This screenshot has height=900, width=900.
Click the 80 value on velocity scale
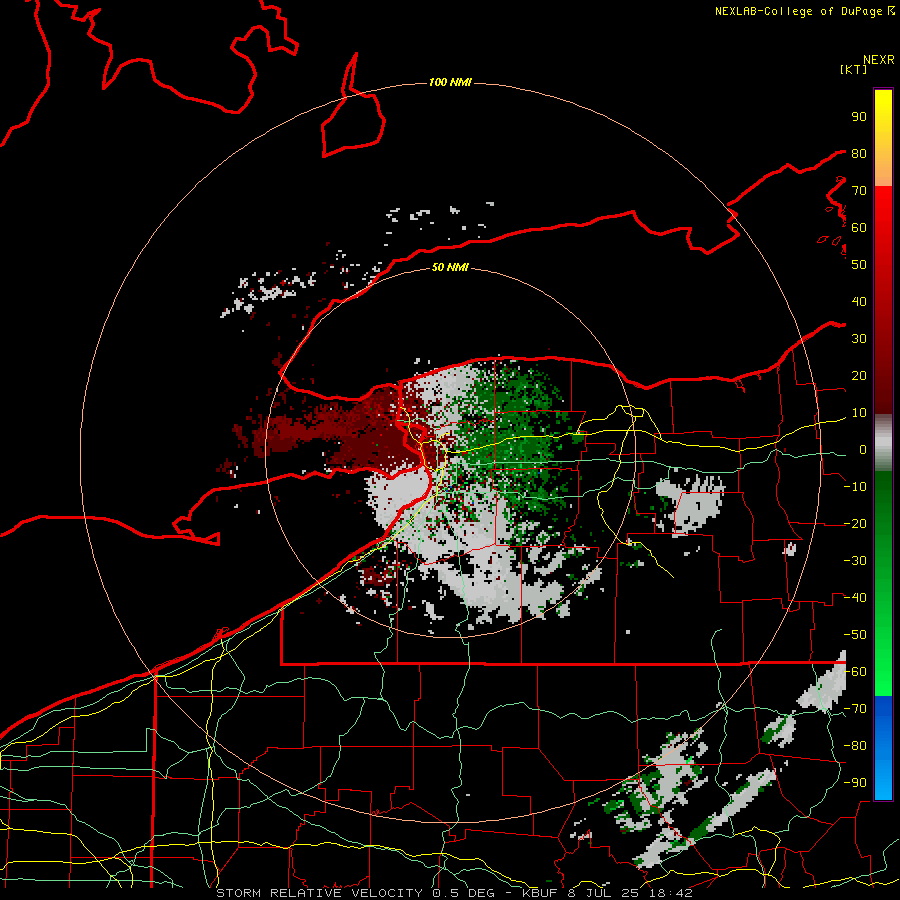[x=859, y=153]
